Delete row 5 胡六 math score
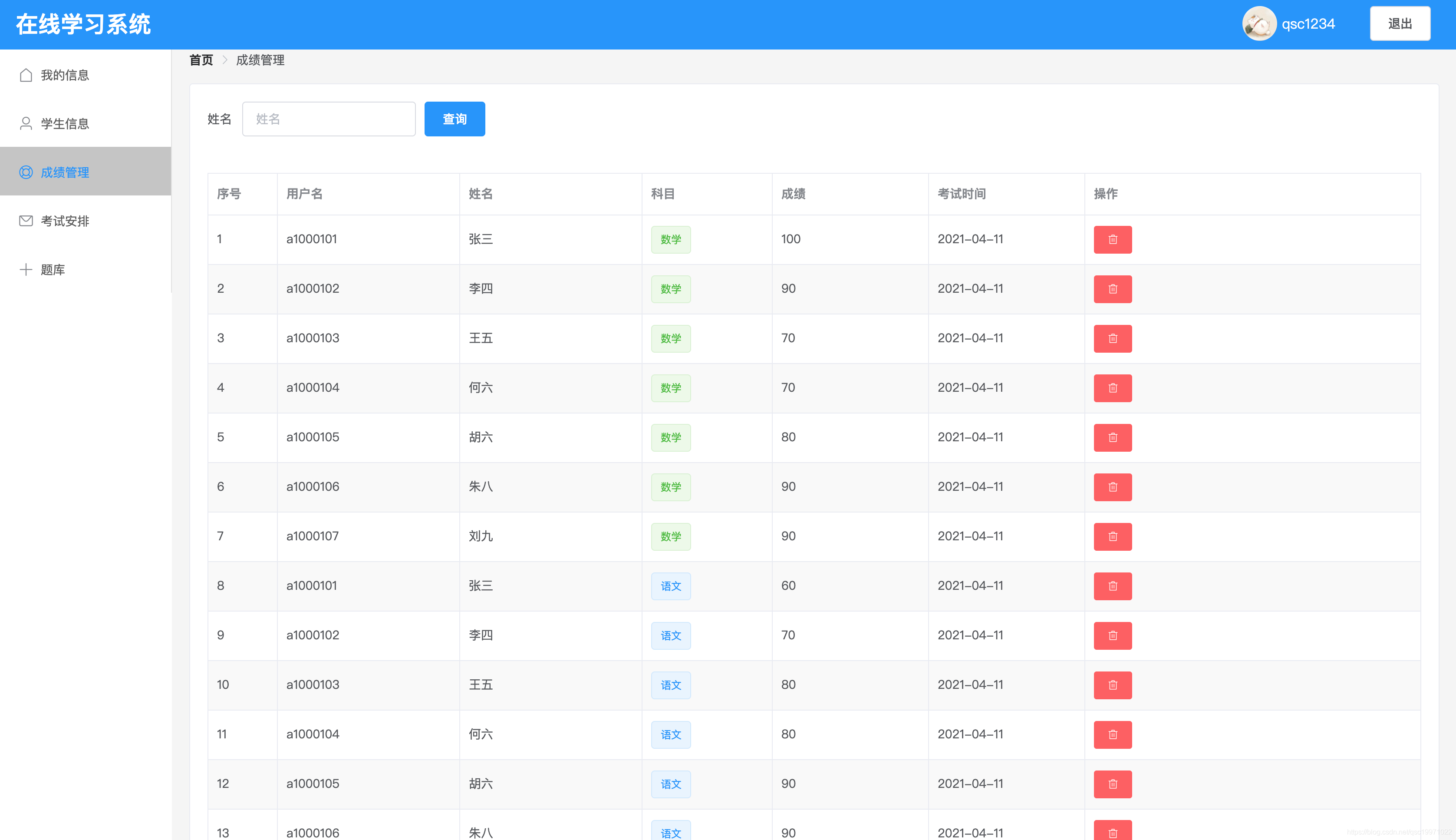1456x840 pixels. pyautogui.click(x=1112, y=437)
